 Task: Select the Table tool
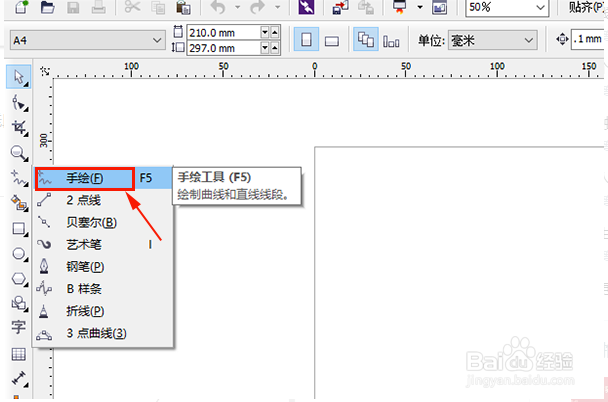point(18,354)
